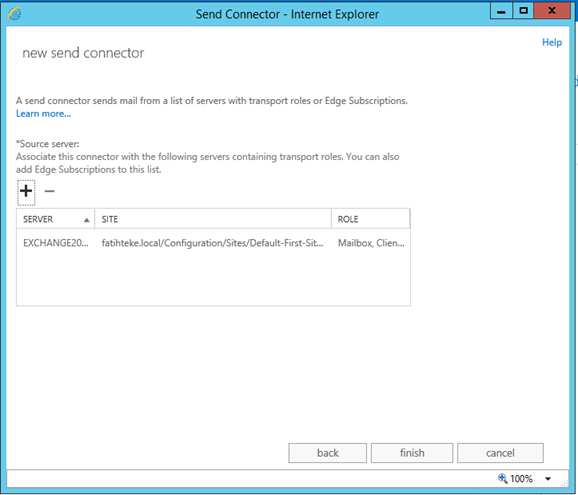
Task: Sort by the SERVER column header
Action: click(56, 219)
